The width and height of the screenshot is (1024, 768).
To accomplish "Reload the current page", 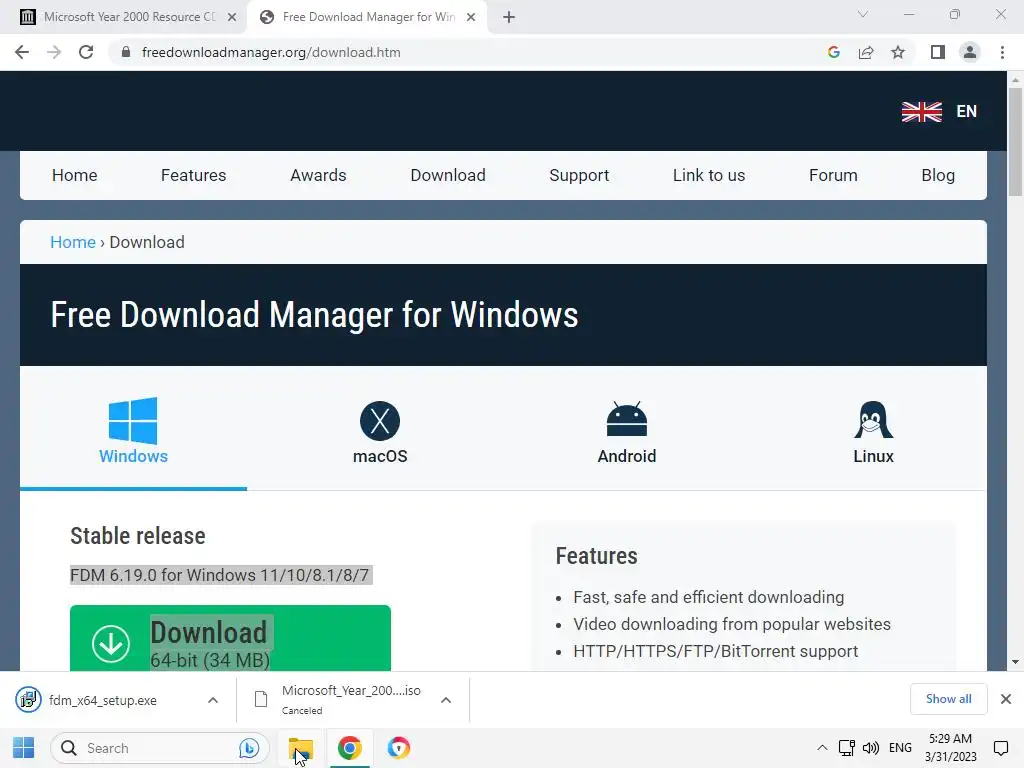I will 86,52.
